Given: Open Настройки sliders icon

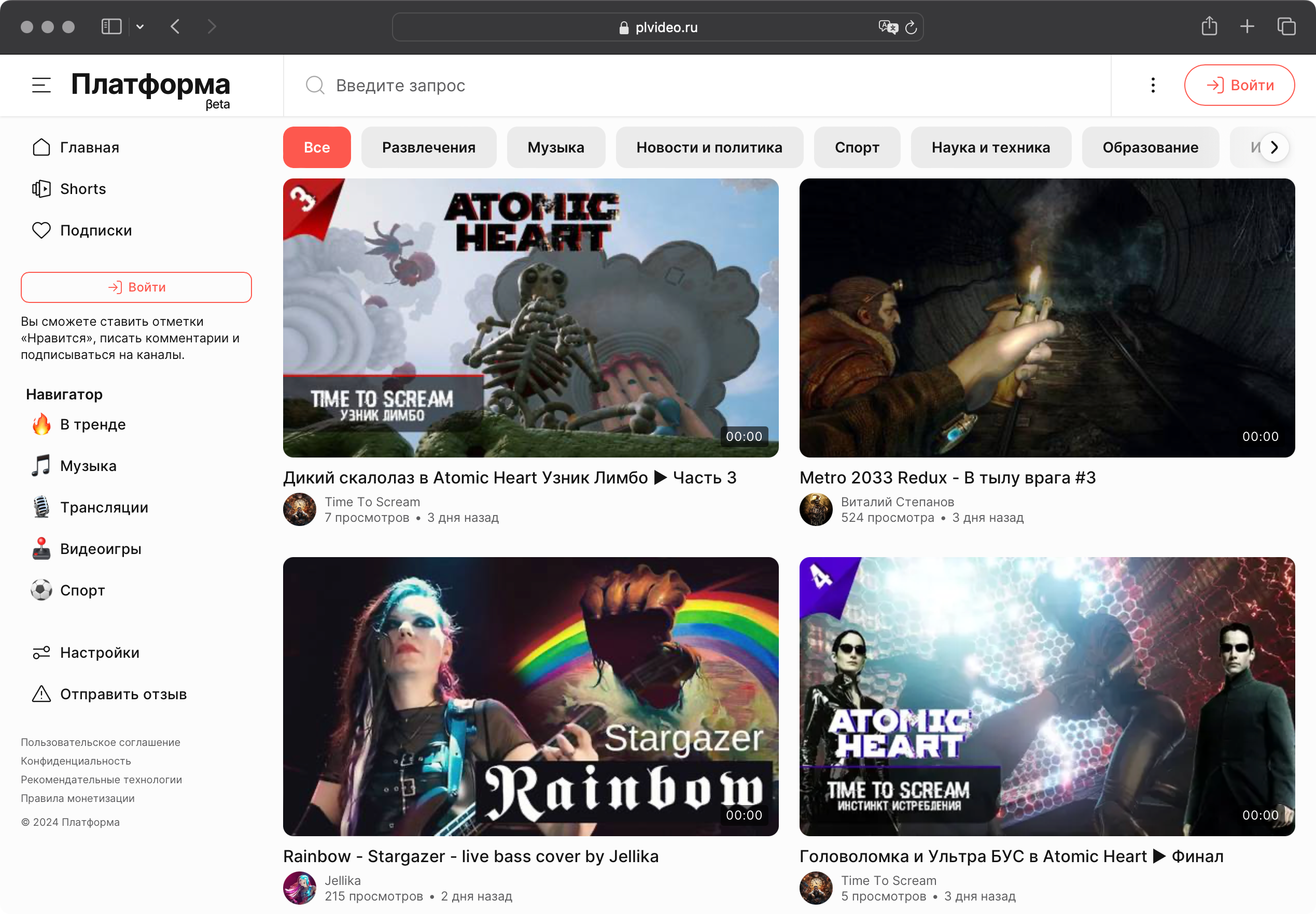Looking at the screenshot, I should pyautogui.click(x=41, y=653).
